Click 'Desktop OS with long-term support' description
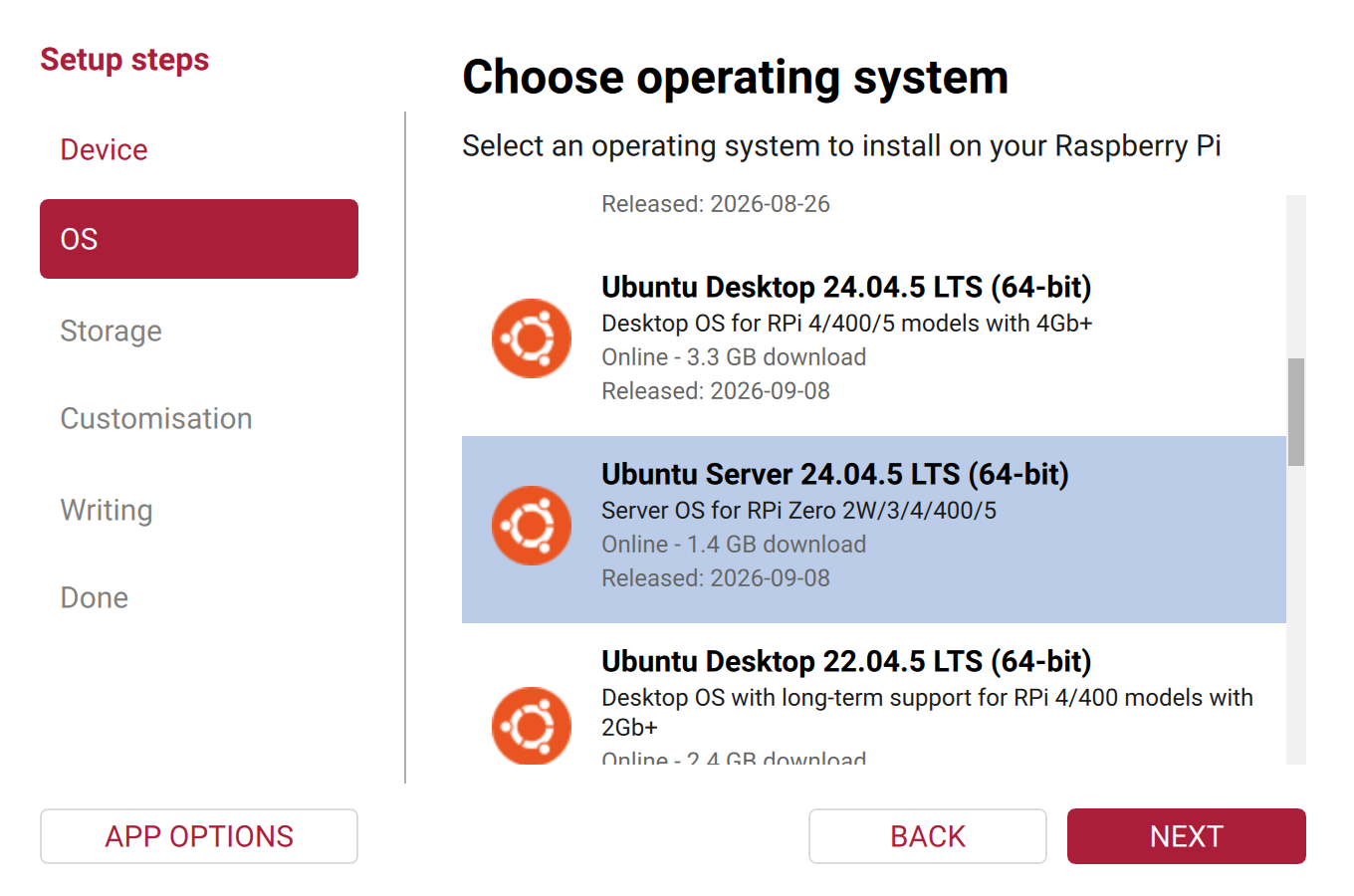 (x=927, y=712)
